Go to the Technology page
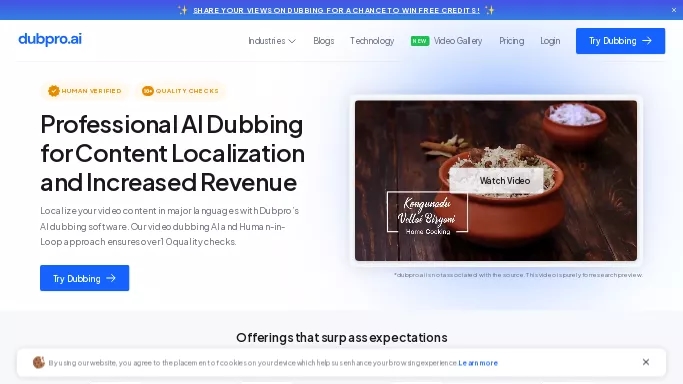This screenshot has height=384, width=683. coord(372,41)
